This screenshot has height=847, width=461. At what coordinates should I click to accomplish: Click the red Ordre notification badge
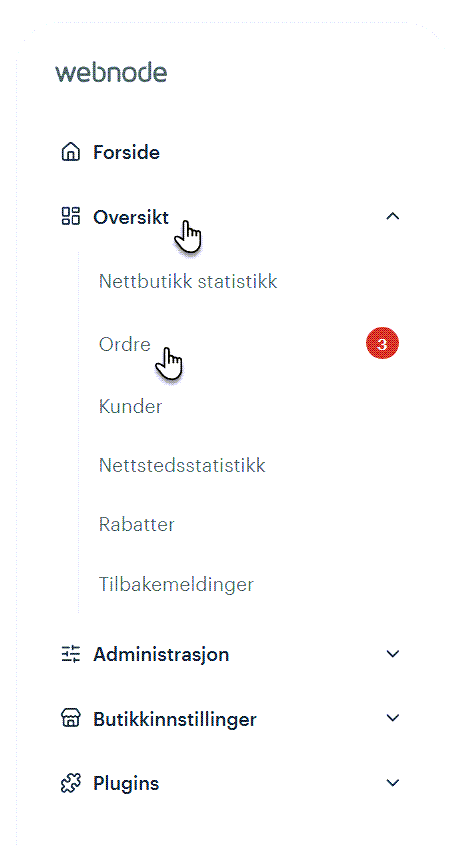[382, 344]
